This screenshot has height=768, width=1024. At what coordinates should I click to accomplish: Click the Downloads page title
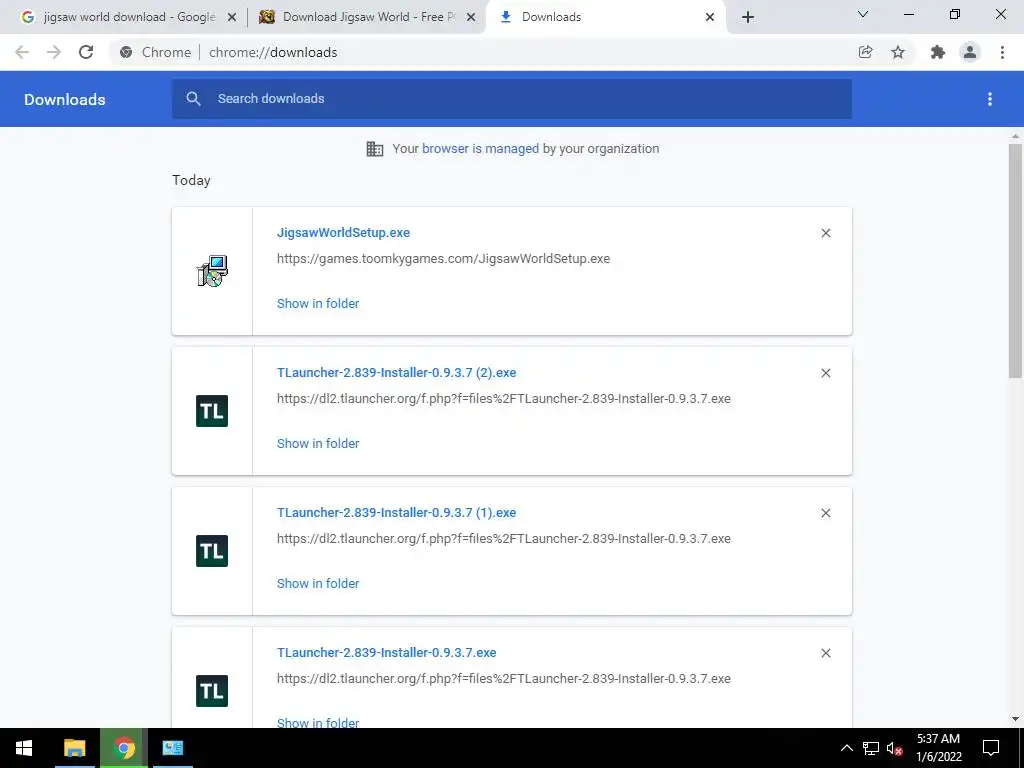click(x=65, y=99)
